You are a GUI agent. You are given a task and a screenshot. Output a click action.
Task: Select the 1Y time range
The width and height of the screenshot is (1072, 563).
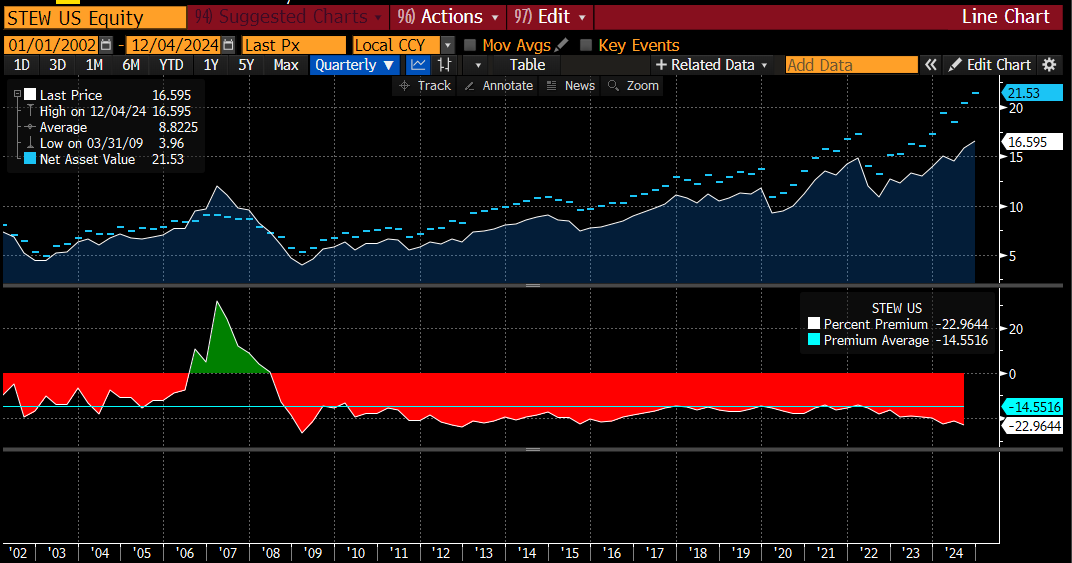pos(211,65)
